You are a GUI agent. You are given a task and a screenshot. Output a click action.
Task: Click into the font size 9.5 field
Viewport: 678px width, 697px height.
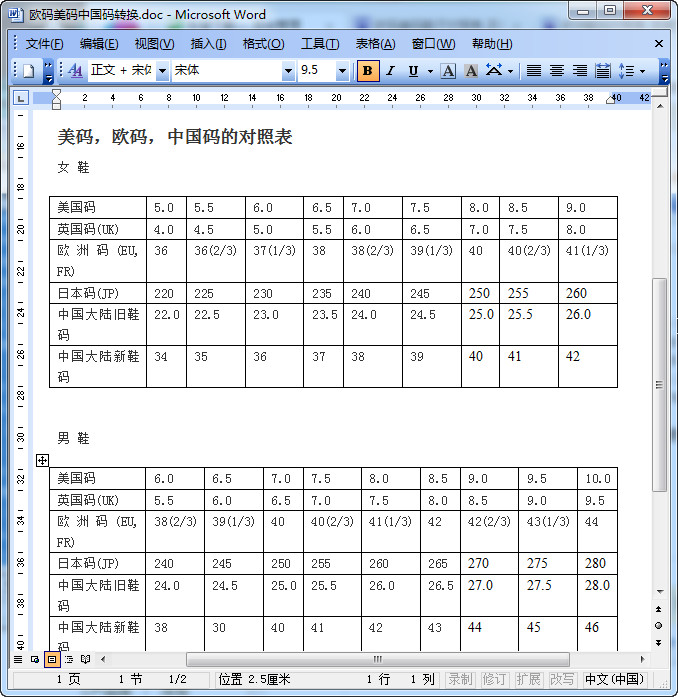(x=317, y=70)
